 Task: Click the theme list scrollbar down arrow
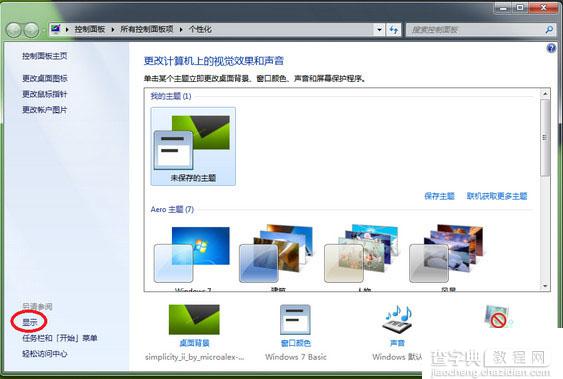(545, 286)
